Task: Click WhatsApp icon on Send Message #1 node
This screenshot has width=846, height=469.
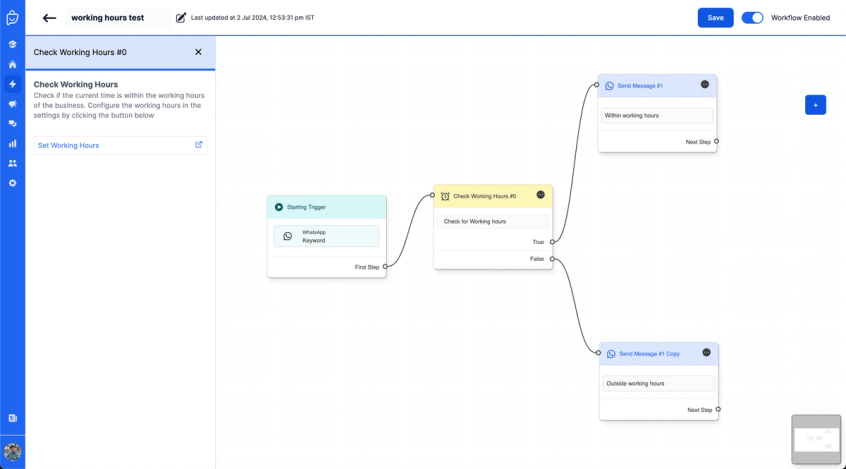Action: pyautogui.click(x=609, y=86)
